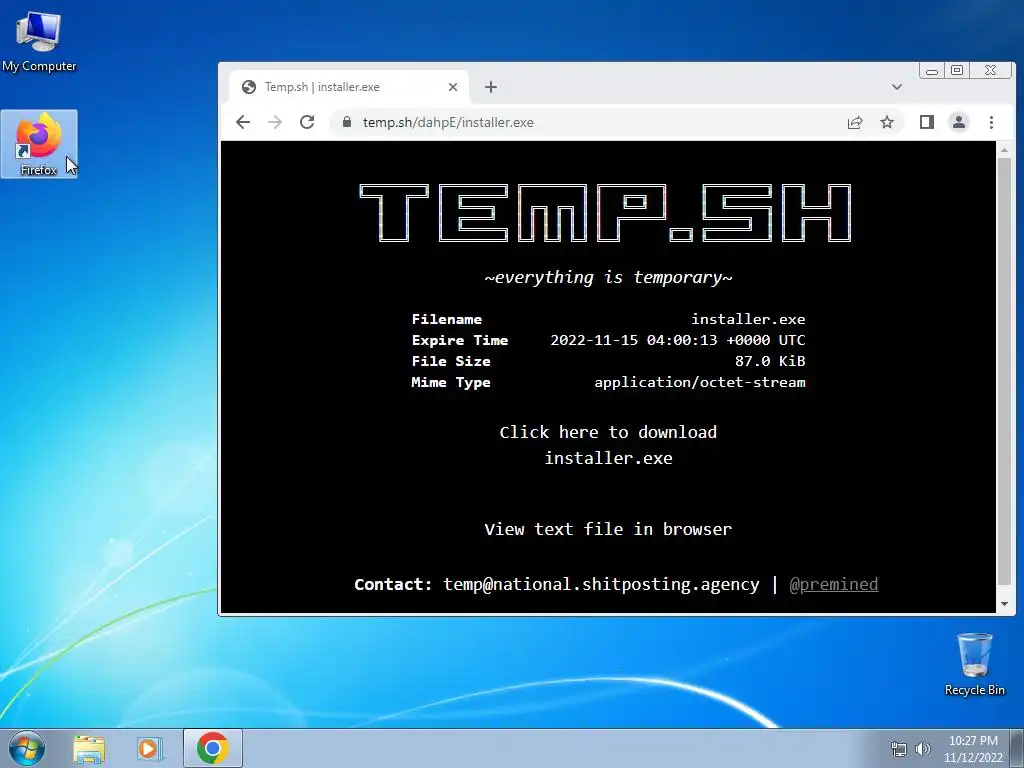Screen dimensions: 1024x768
Task: Open the network tray icon
Action: (x=899, y=749)
